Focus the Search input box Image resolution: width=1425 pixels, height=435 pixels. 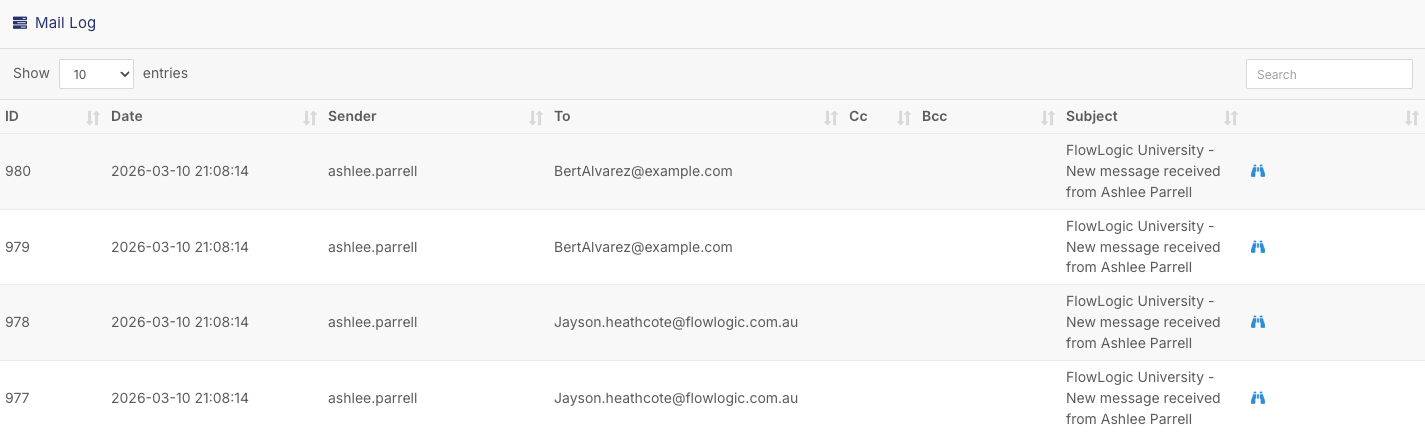point(1329,74)
